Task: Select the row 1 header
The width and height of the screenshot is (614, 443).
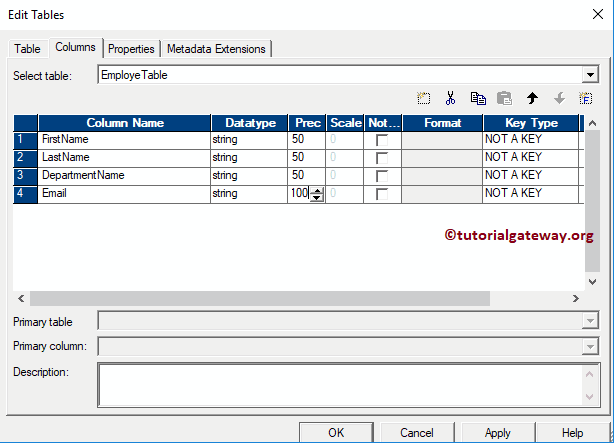Action: click(x=25, y=140)
